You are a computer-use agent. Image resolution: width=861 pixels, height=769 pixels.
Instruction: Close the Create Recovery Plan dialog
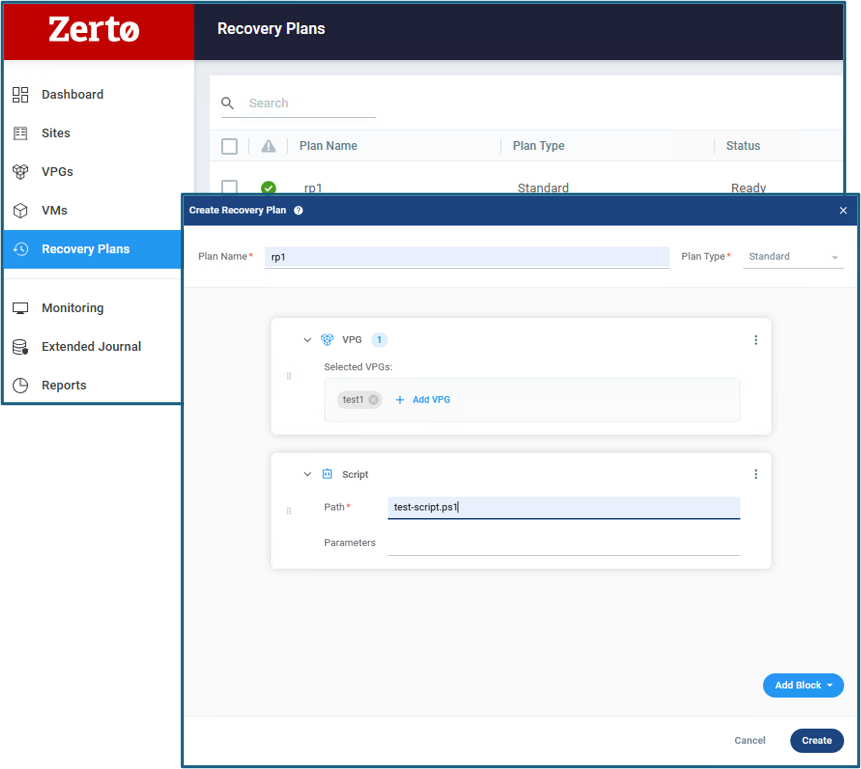[x=843, y=210]
